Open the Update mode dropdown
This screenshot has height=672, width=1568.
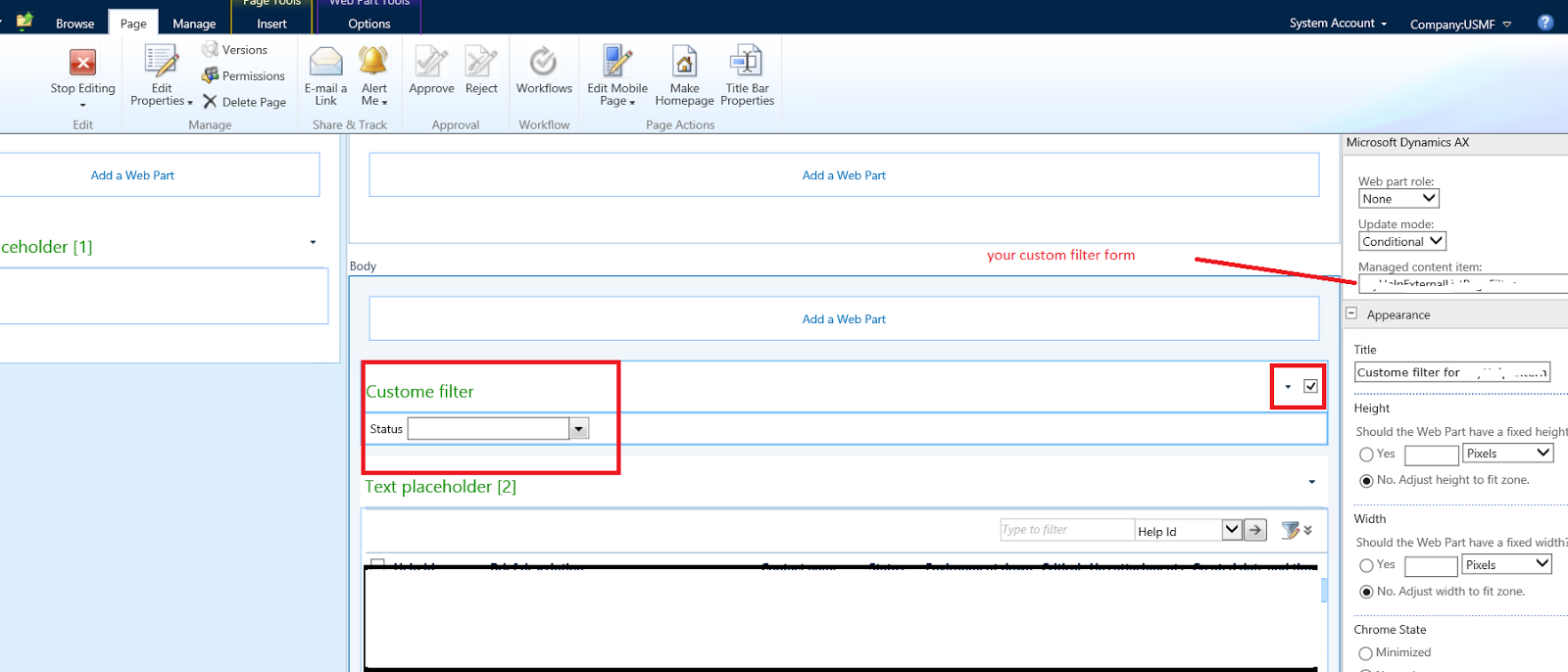pyautogui.click(x=1402, y=241)
